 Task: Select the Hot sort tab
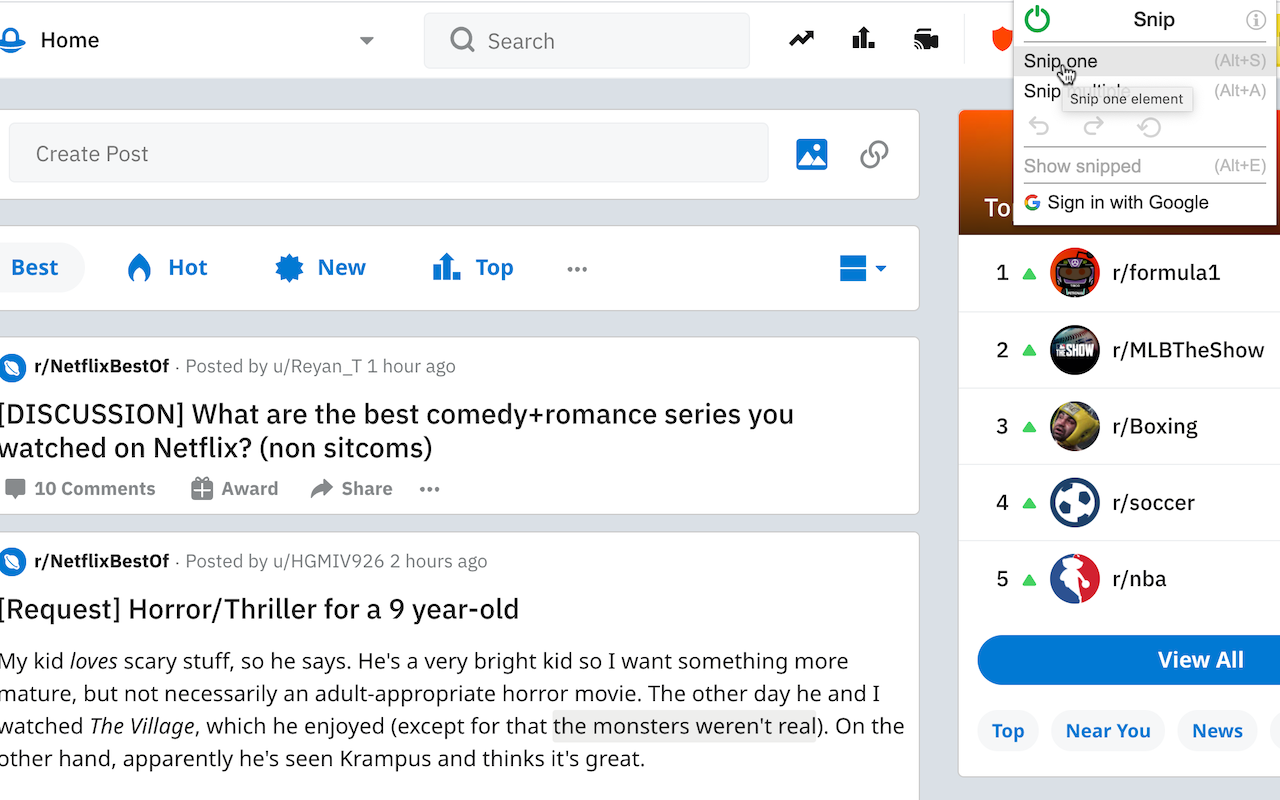click(168, 268)
